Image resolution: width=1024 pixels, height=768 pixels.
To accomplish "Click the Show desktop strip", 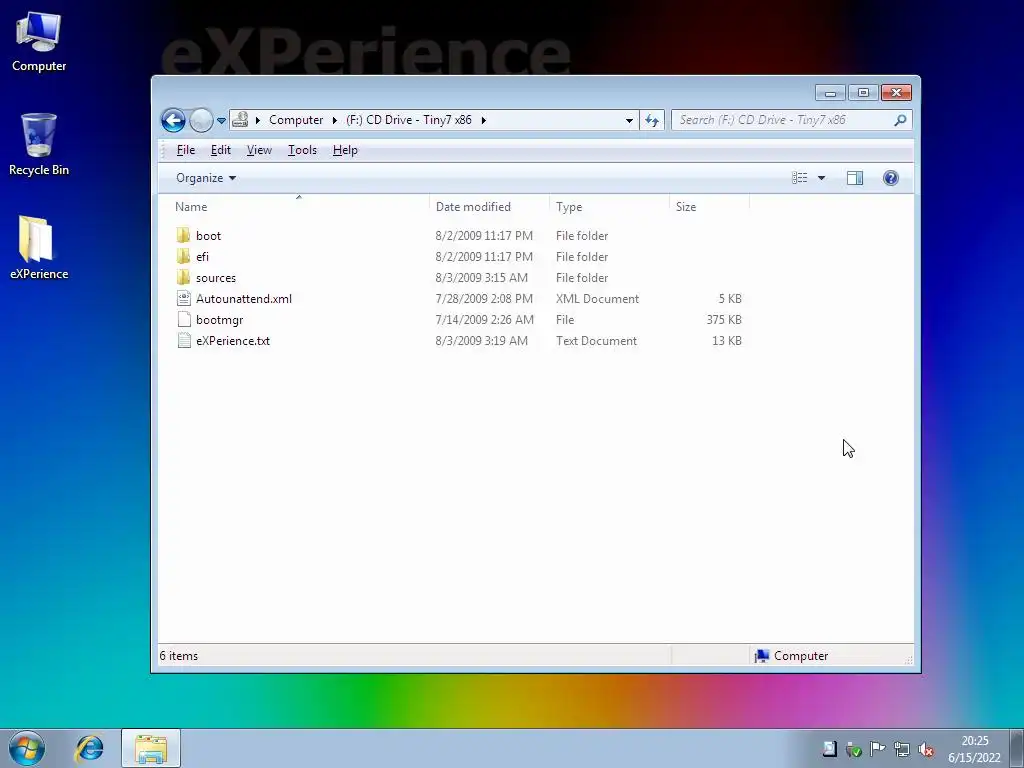I will (x=1017, y=748).
